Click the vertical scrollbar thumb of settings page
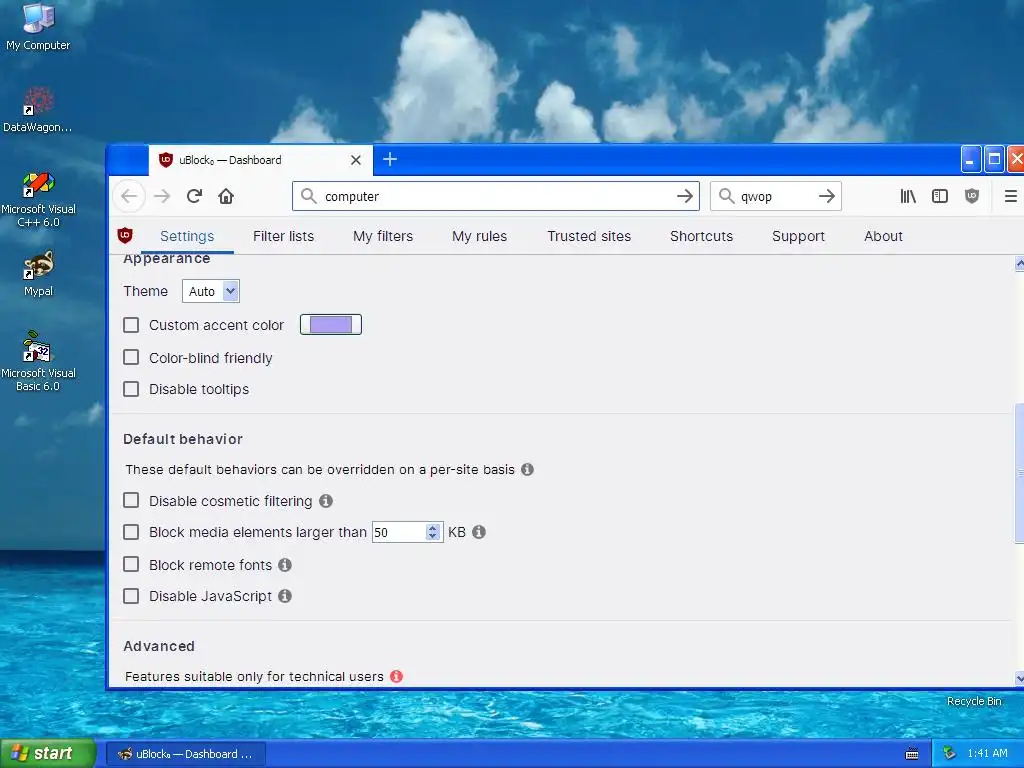This screenshot has height=768, width=1024. click(x=1019, y=473)
